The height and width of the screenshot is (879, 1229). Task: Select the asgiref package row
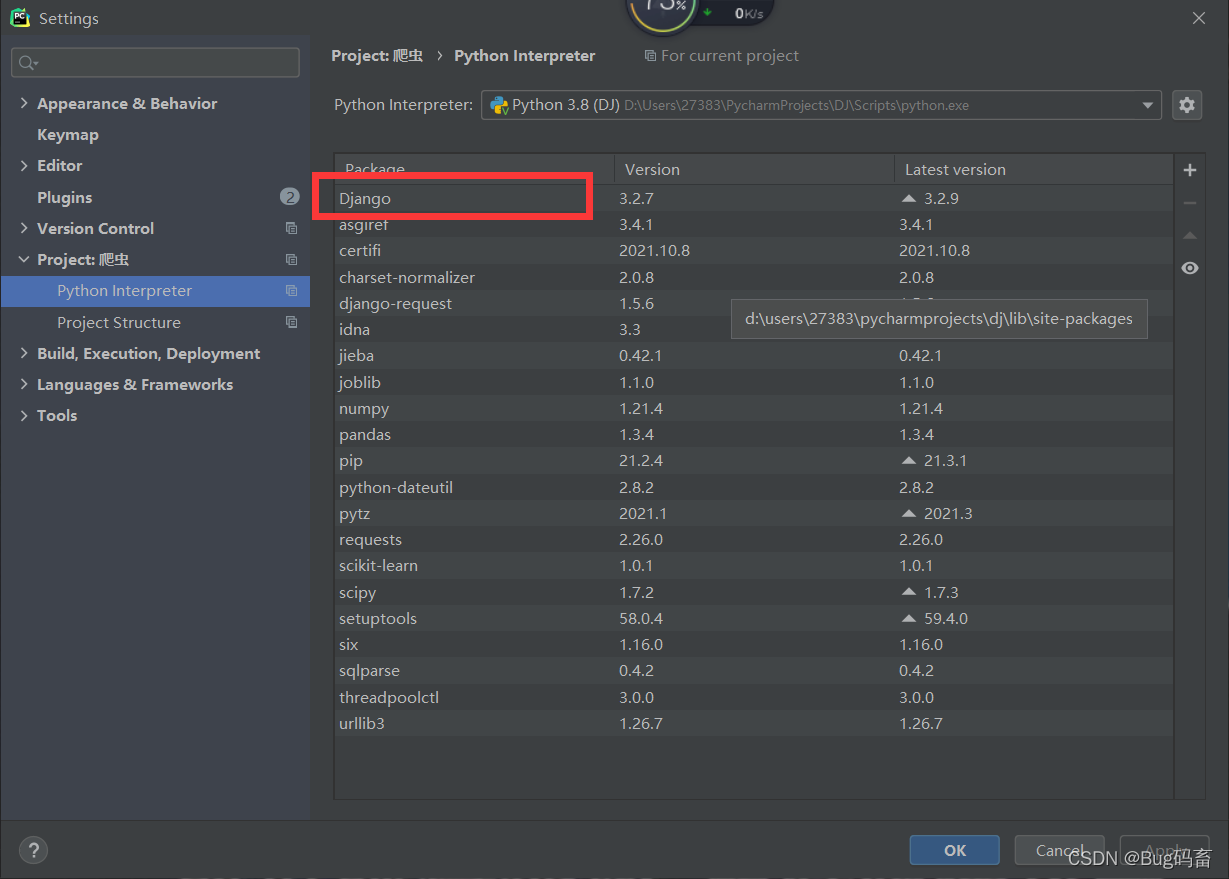[x=754, y=224]
